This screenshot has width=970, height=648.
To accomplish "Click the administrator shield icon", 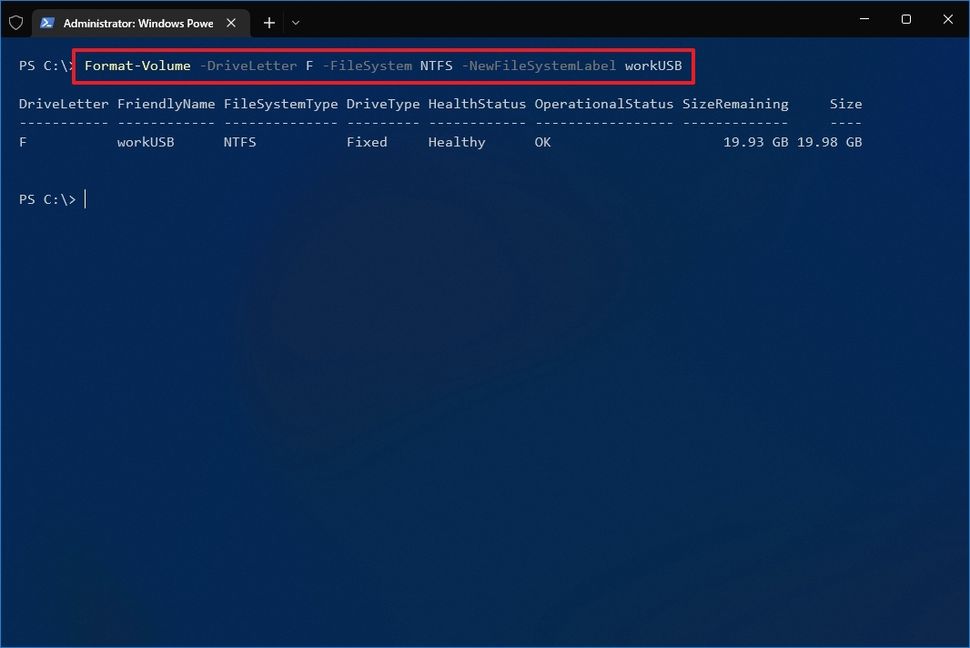I will 16,23.
